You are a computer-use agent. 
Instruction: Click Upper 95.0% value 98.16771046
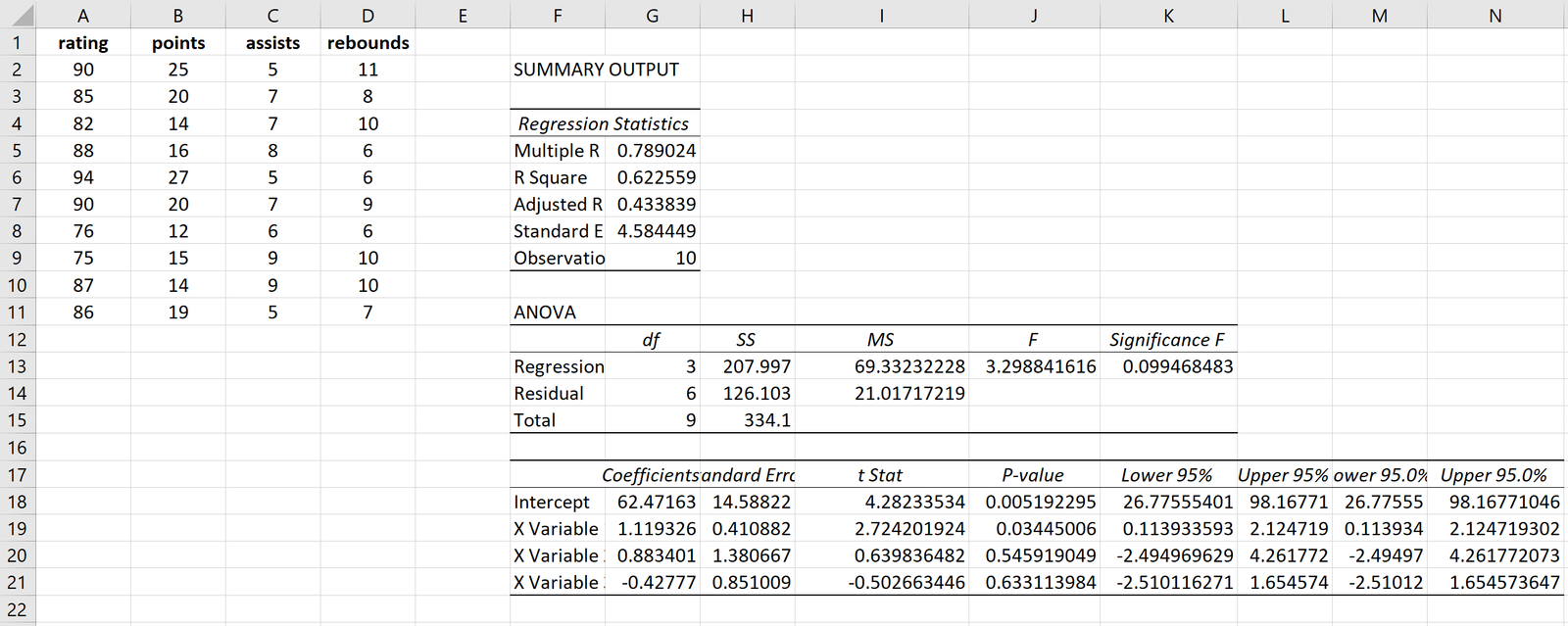point(1495,502)
